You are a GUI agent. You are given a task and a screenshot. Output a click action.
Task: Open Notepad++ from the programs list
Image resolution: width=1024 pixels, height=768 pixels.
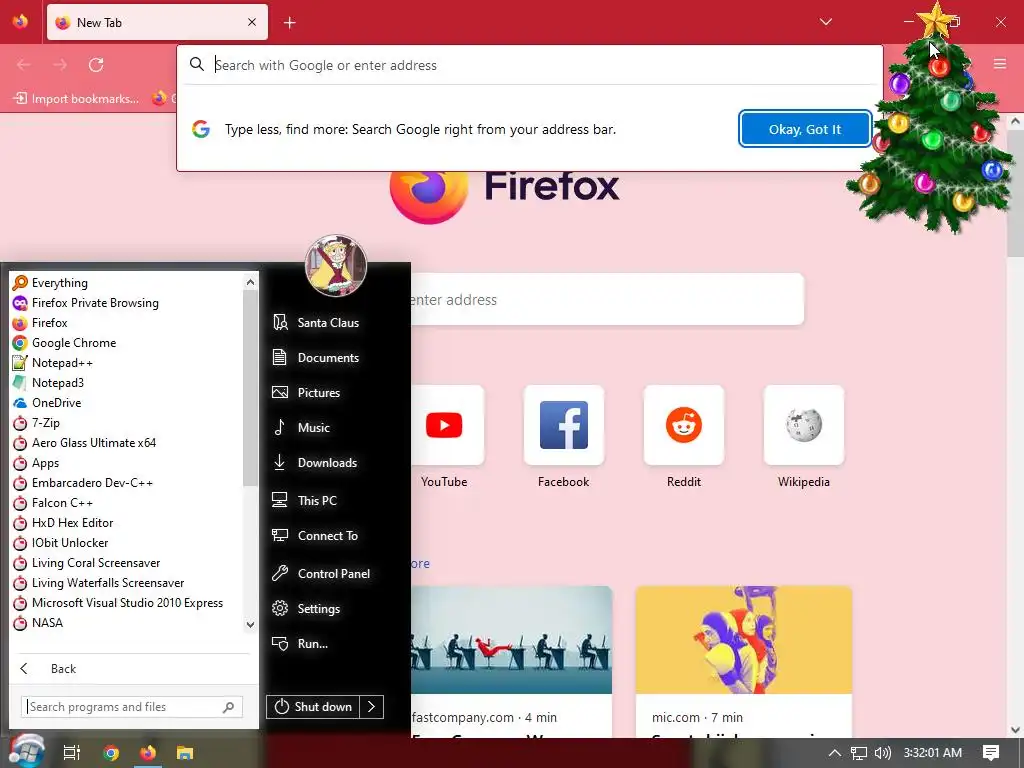pyautogui.click(x=62, y=363)
